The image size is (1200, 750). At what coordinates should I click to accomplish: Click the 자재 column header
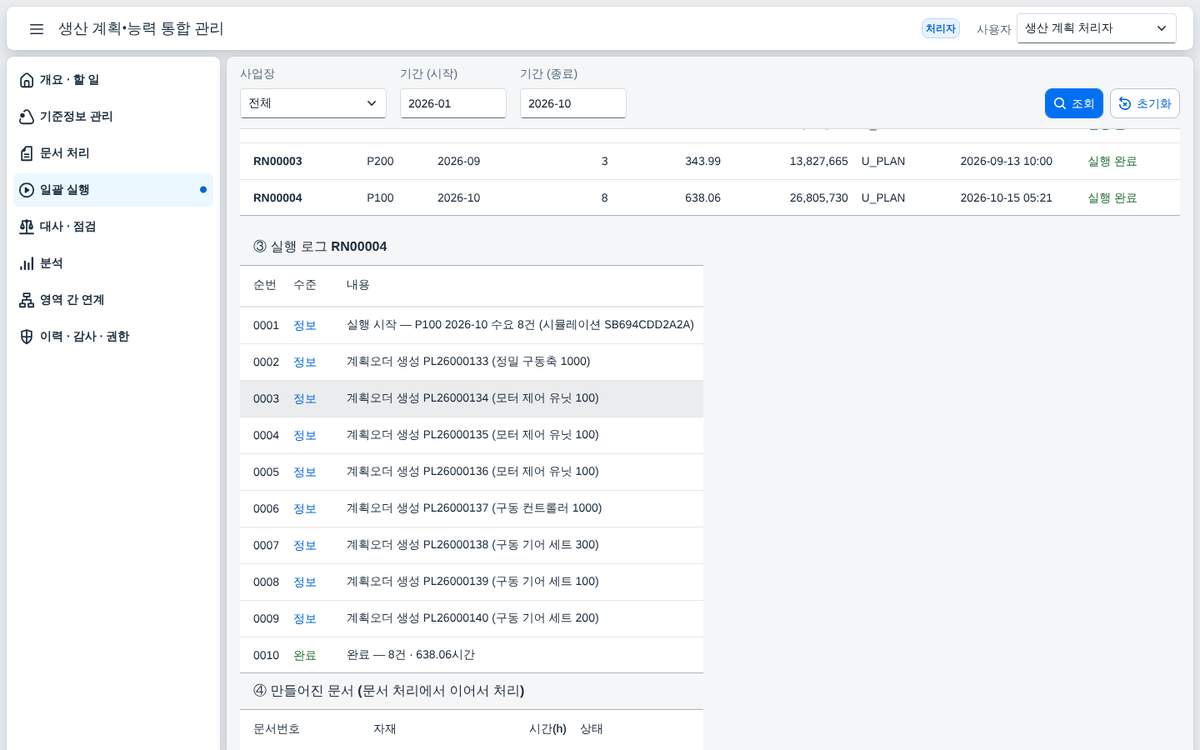click(x=385, y=729)
